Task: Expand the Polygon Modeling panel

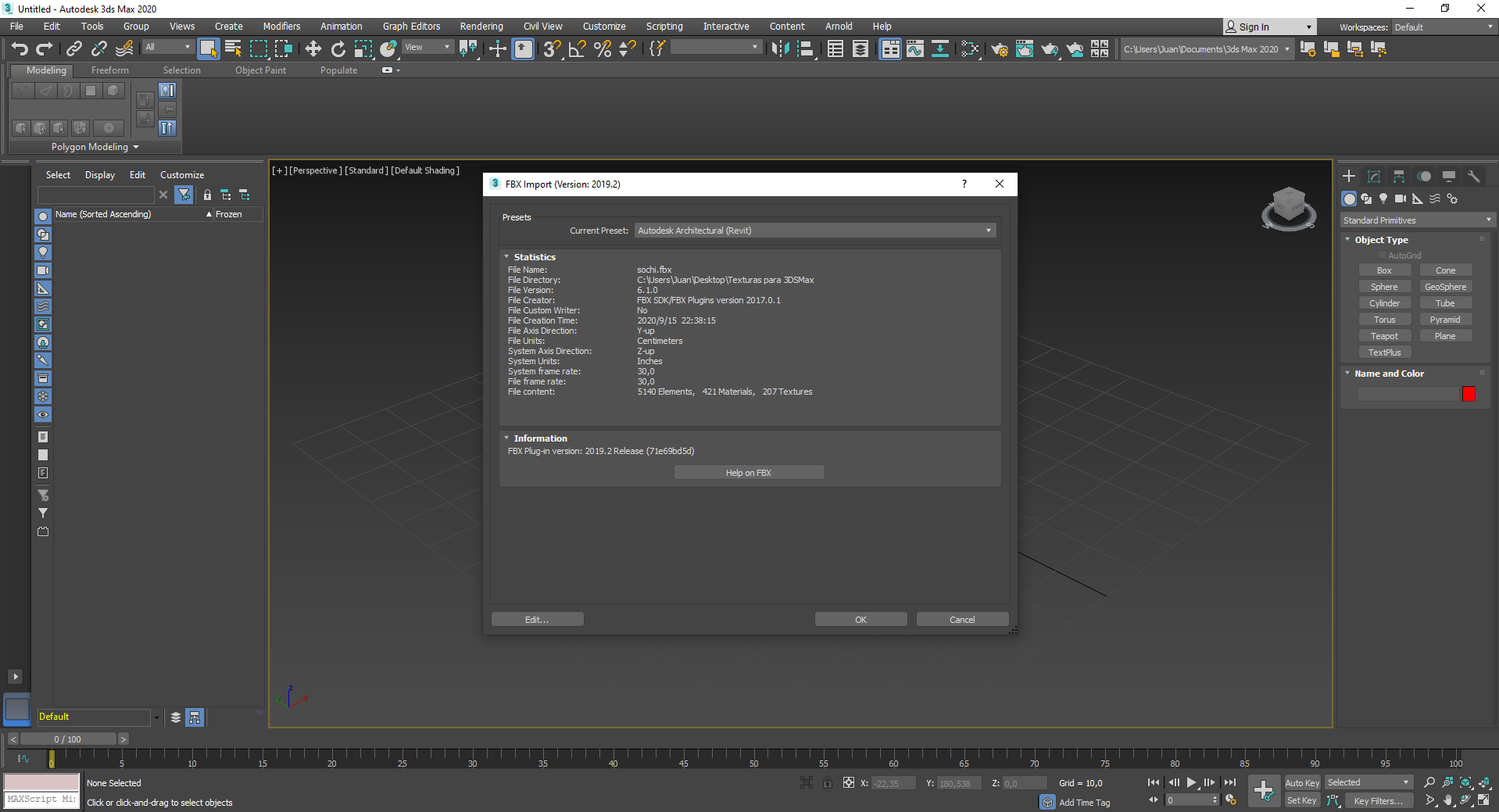Action: (x=95, y=147)
